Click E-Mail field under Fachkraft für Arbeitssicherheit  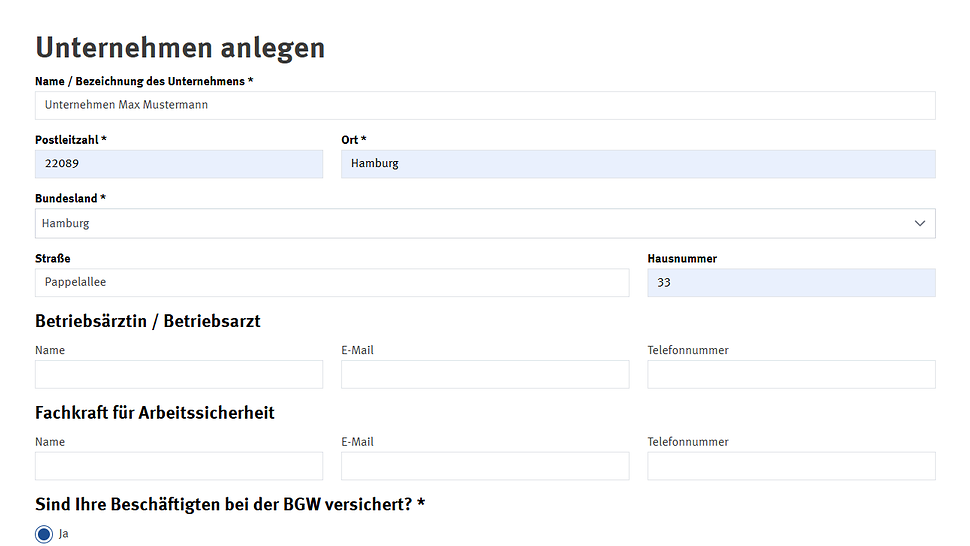485,466
